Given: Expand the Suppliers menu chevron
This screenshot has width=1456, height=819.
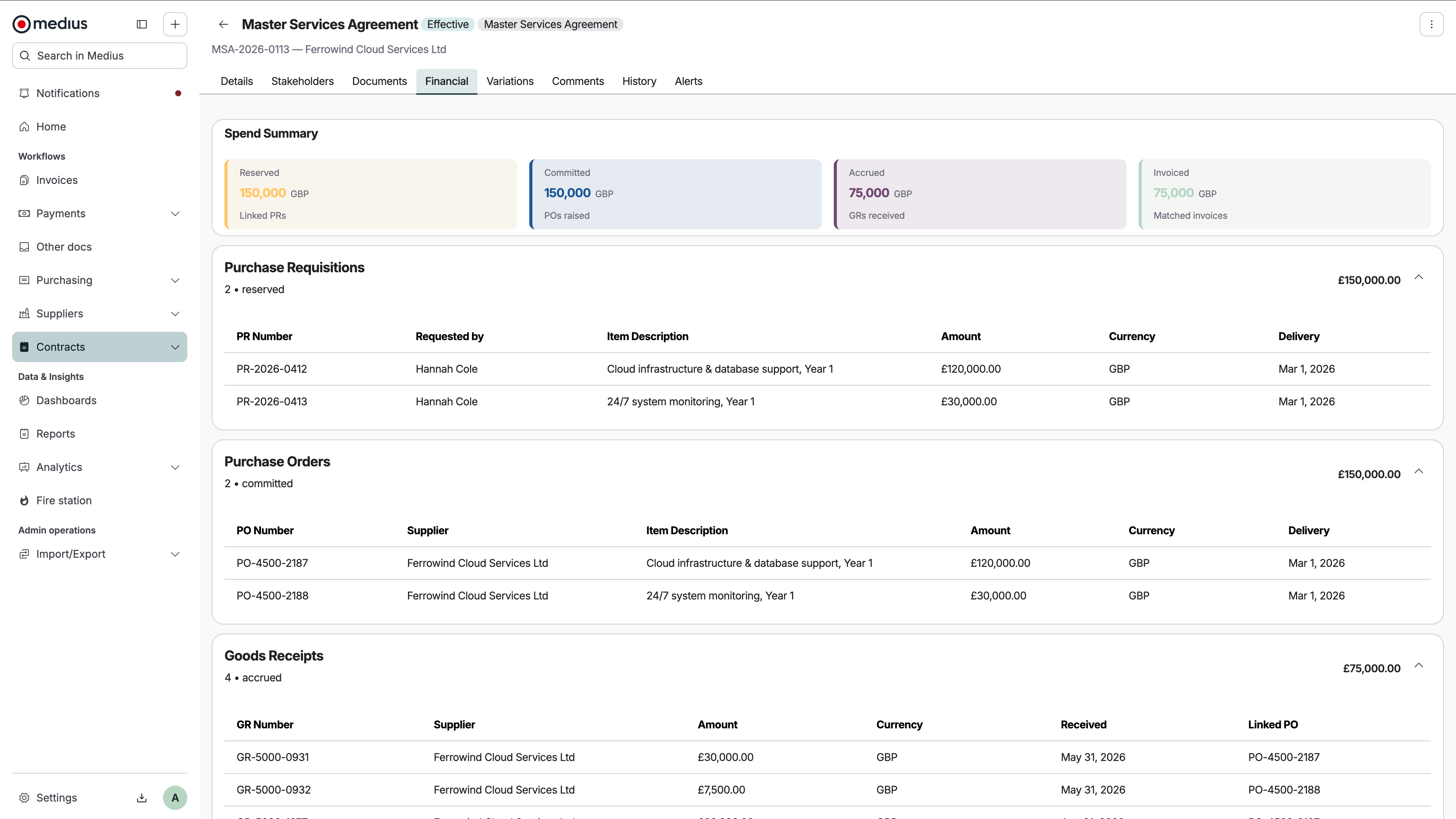Looking at the screenshot, I should 175,314.
